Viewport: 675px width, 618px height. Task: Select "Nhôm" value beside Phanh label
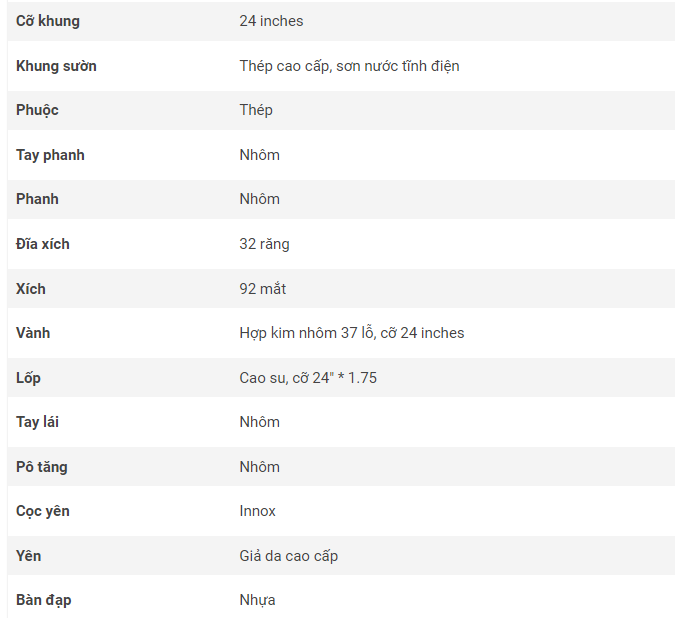(x=259, y=199)
